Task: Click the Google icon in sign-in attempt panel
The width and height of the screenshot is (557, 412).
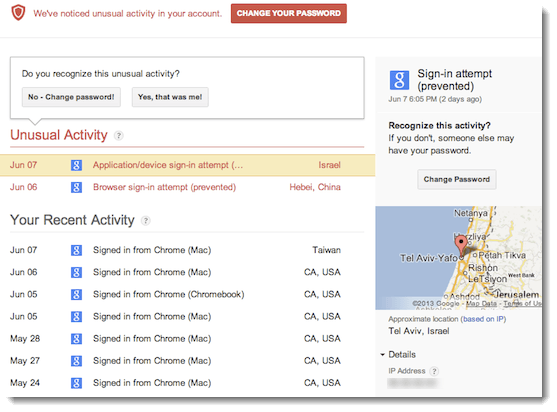Action: point(399,80)
